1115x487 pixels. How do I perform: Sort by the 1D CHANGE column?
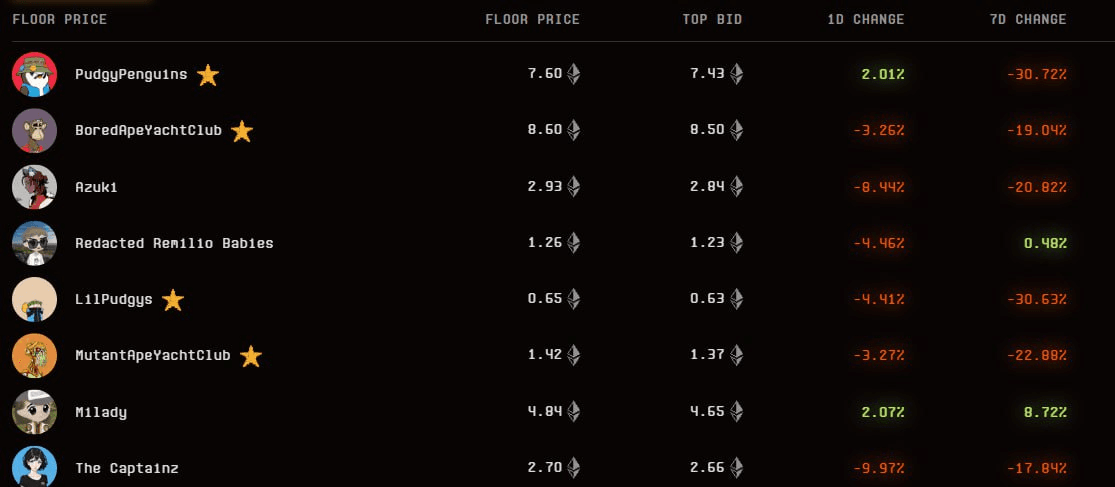(x=865, y=19)
